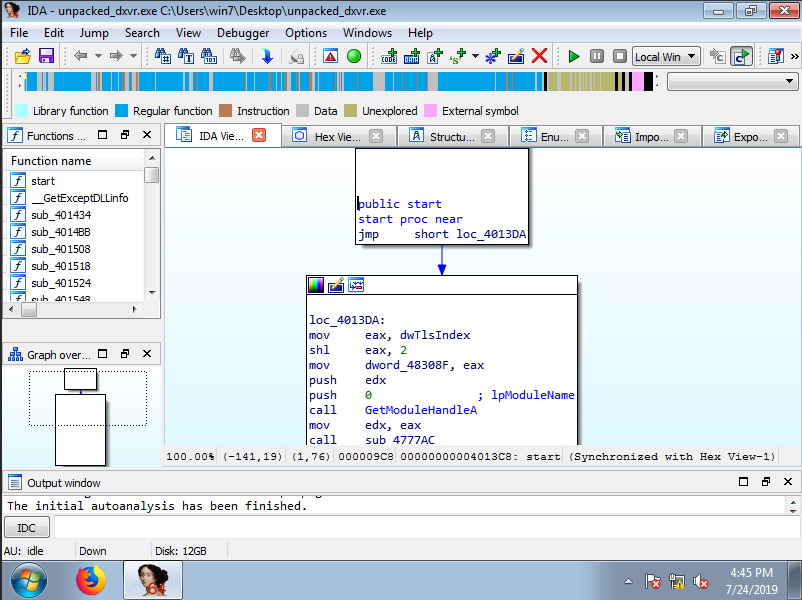The height and width of the screenshot is (600, 802).
Task: Open the Local Win debugger dropdown
Action: 666,56
